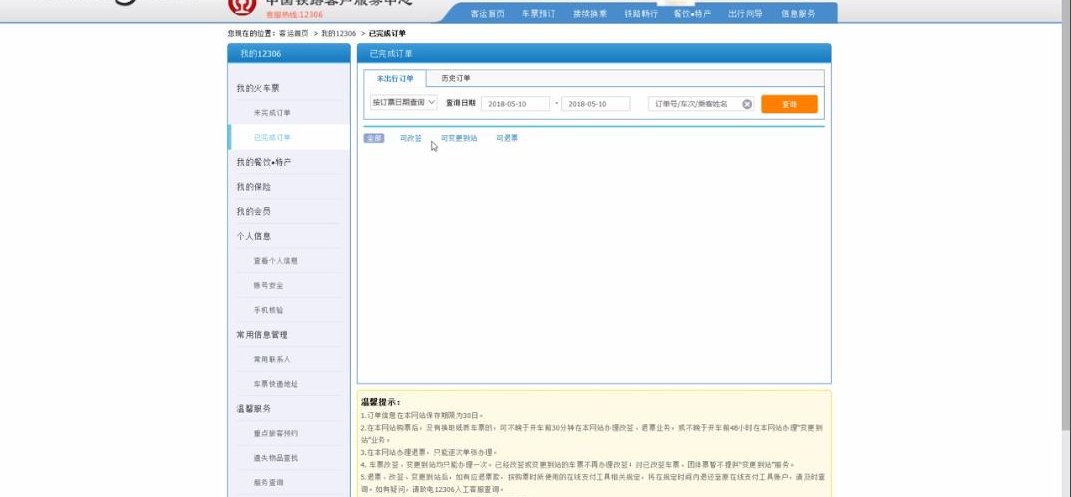
Task: Open the 出行向导 navigation item
Action: (745, 14)
